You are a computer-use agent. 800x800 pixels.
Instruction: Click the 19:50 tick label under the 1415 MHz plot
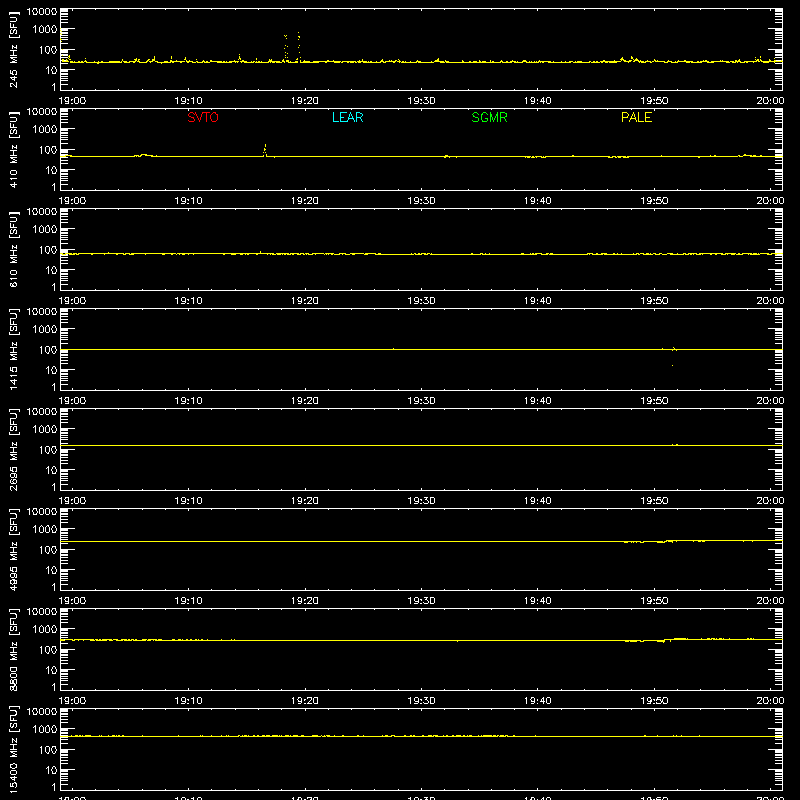coord(654,401)
